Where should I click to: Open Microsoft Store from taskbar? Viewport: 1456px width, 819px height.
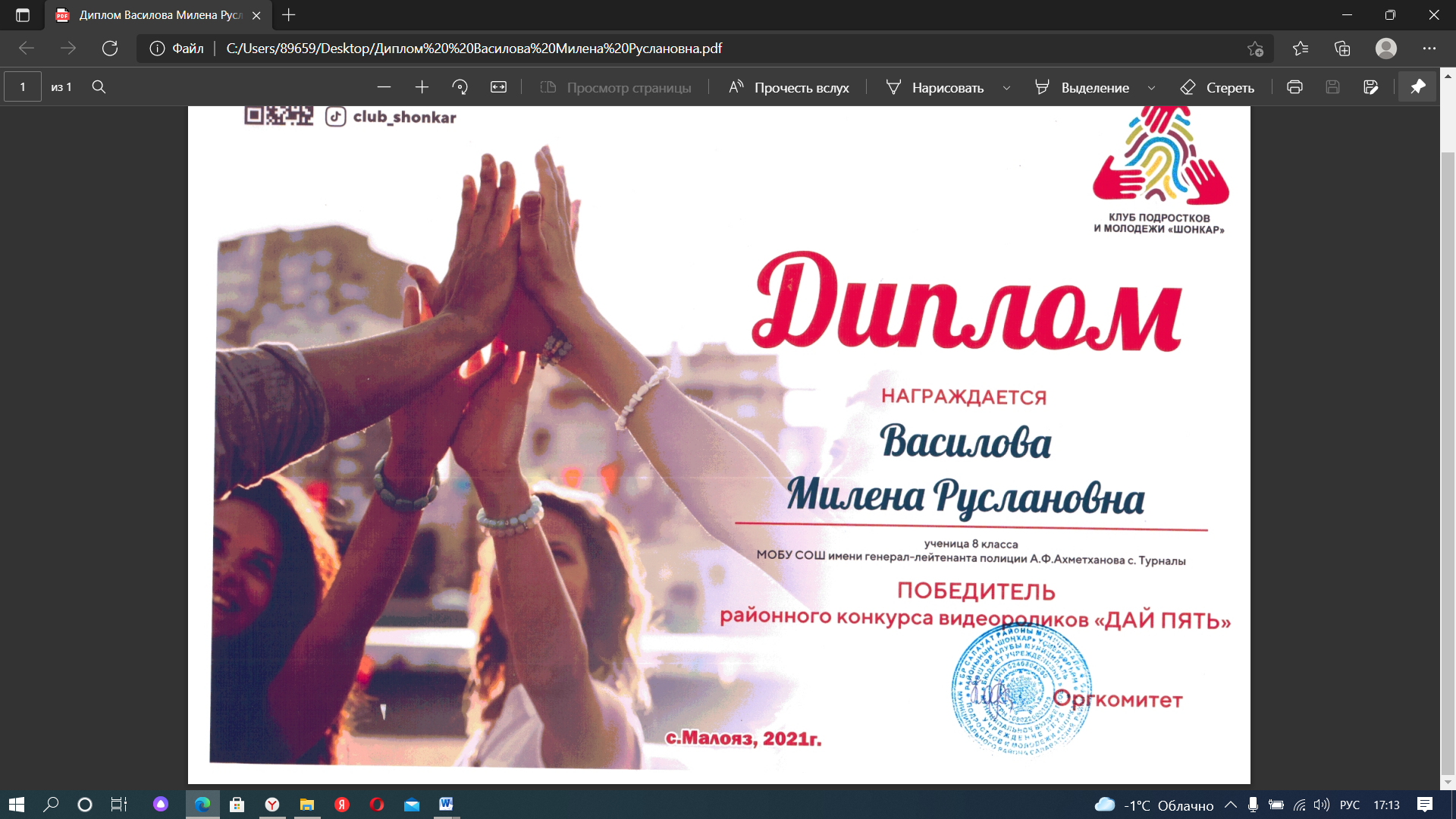click(237, 805)
